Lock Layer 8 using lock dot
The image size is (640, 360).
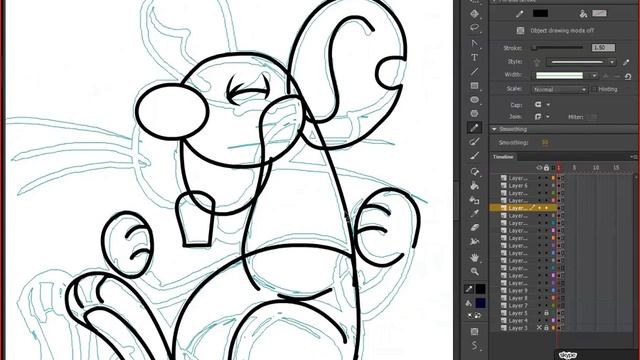[547, 298]
